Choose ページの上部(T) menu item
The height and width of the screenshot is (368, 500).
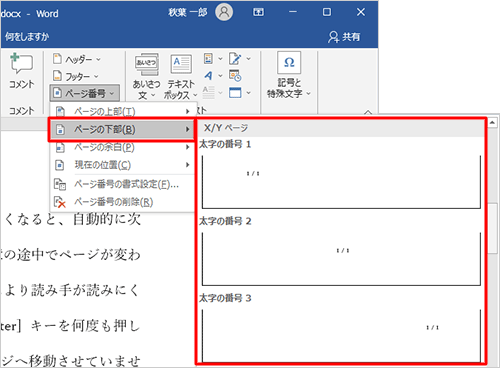(x=123, y=111)
